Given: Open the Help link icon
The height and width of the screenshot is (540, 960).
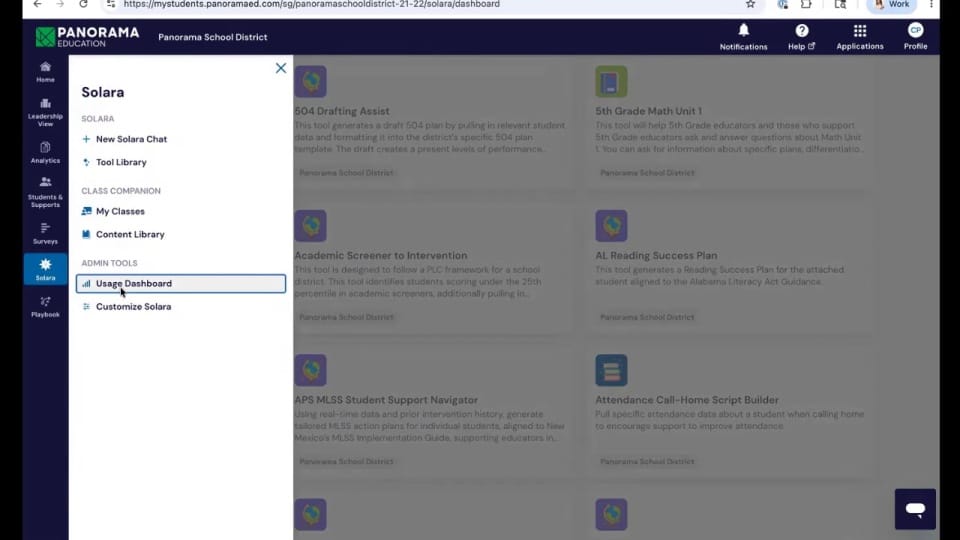Looking at the screenshot, I should pyautogui.click(x=801, y=37).
